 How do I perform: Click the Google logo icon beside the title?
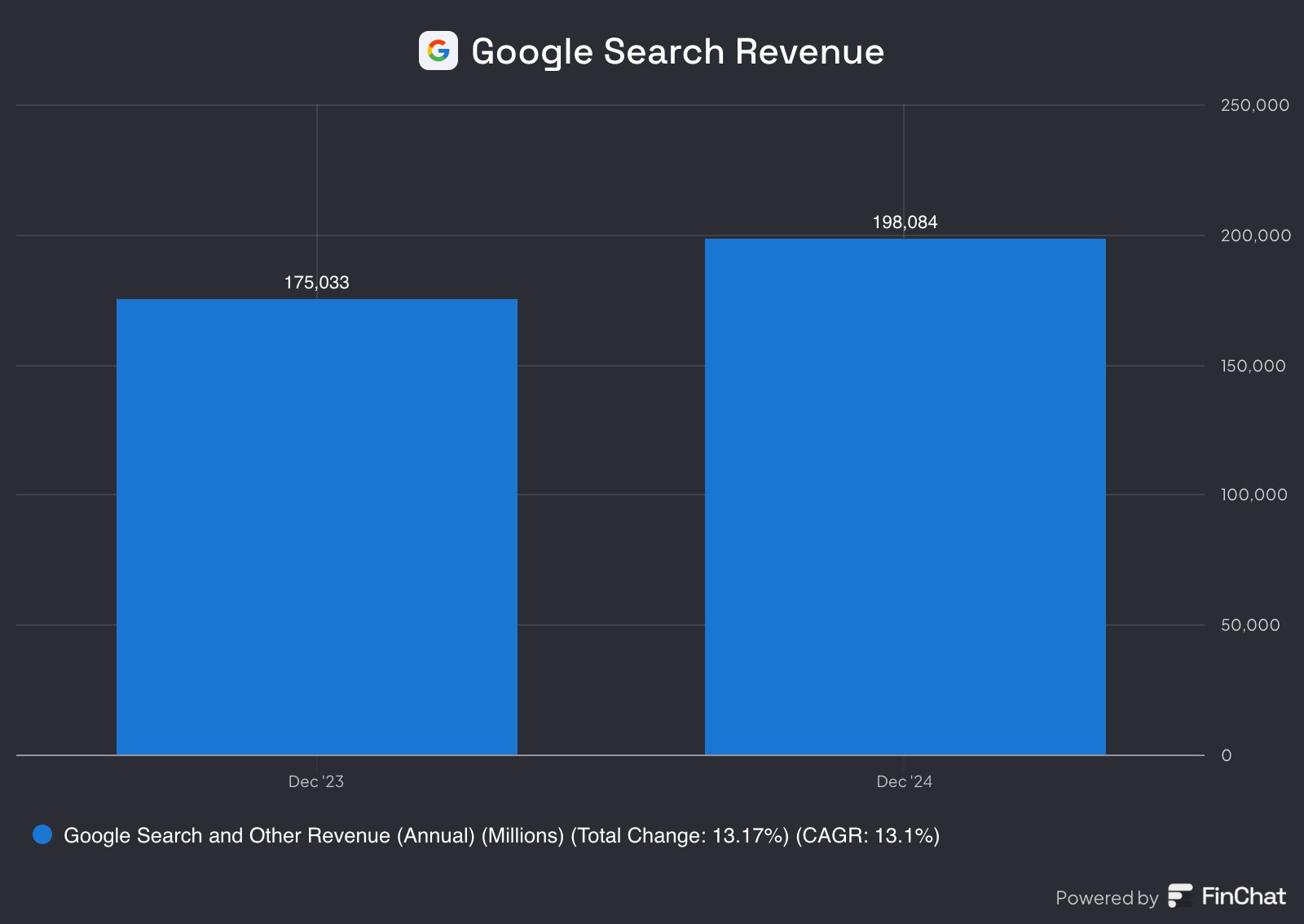tap(438, 51)
